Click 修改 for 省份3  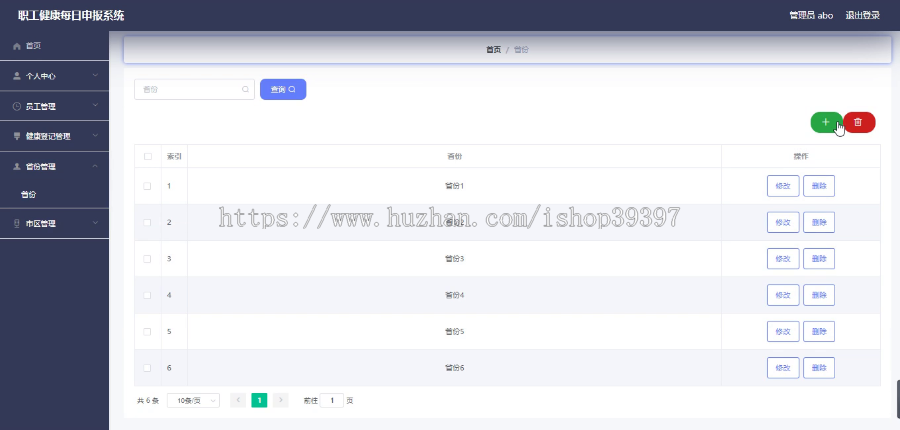pyautogui.click(x=783, y=259)
